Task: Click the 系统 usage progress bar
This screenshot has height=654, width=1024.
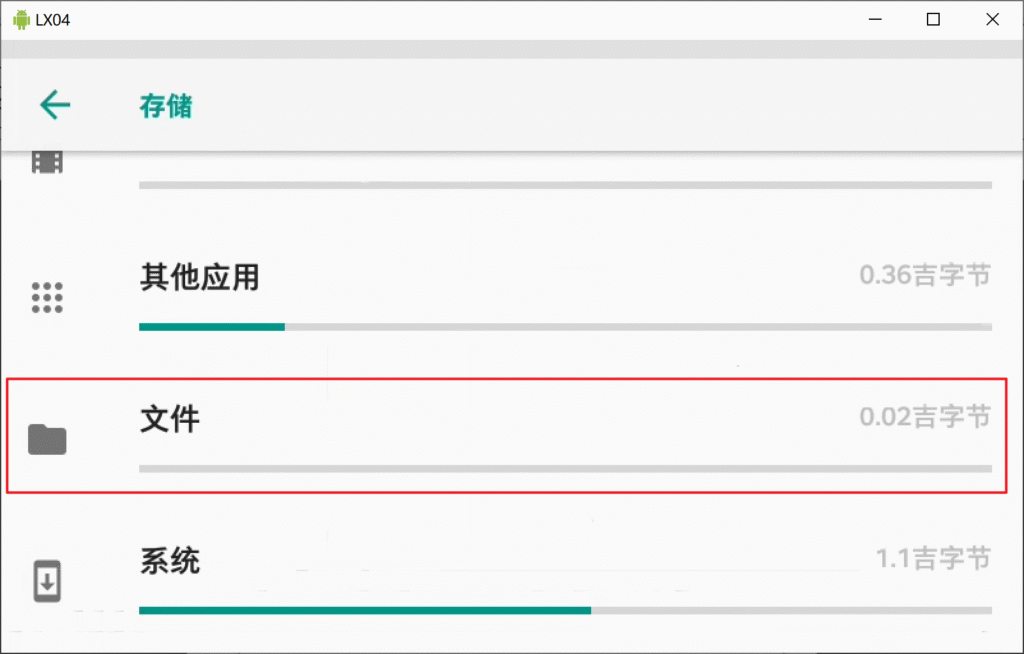Action: pyautogui.click(x=566, y=610)
